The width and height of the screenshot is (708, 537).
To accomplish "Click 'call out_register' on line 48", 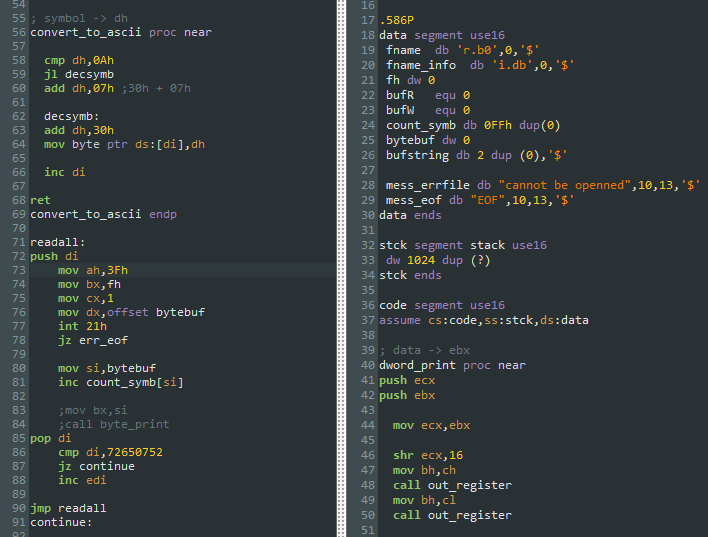I will point(452,486).
